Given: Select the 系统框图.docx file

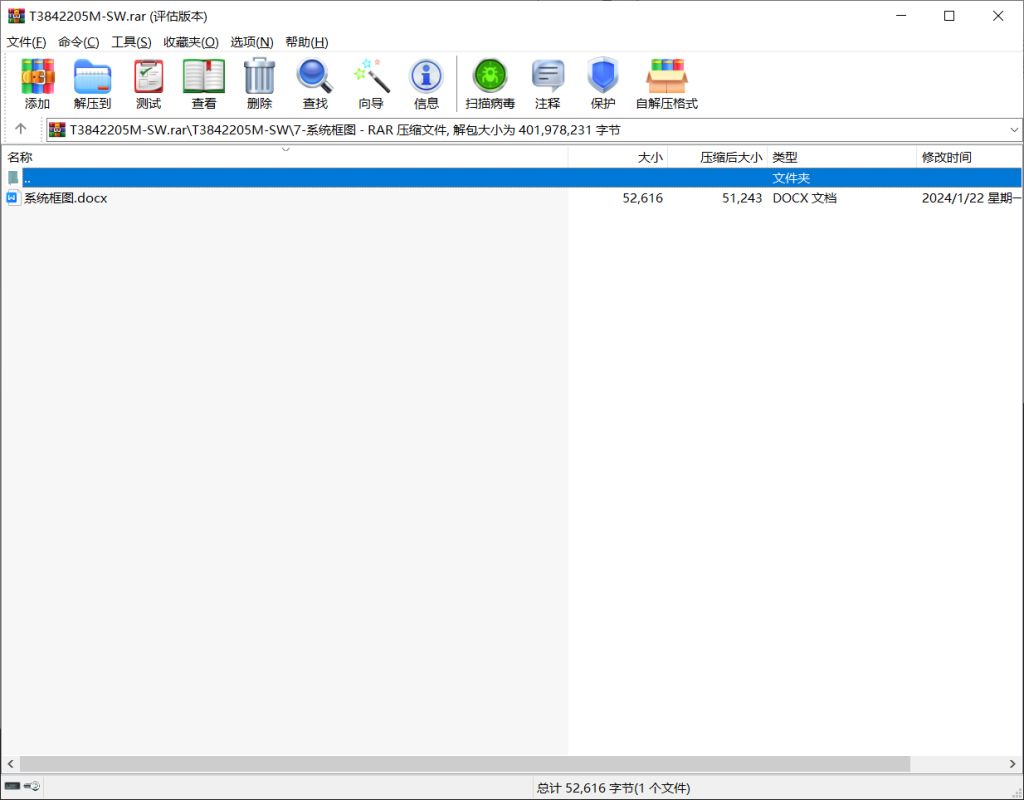Looking at the screenshot, I should click(65, 198).
